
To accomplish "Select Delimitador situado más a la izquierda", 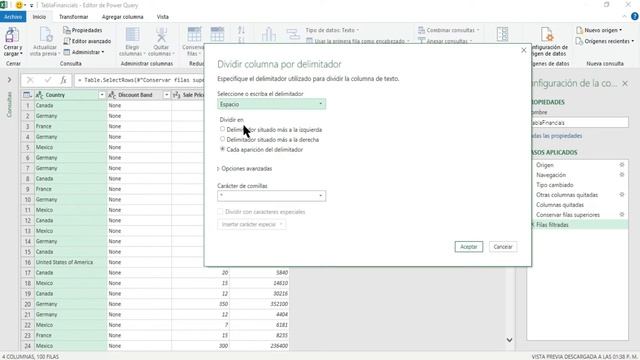I will pyautogui.click(x=222, y=129).
